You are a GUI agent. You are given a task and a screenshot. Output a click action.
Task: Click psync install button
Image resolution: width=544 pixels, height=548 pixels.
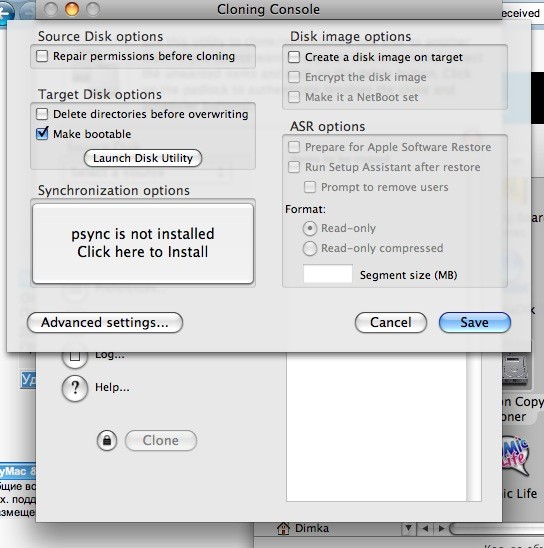pos(143,243)
